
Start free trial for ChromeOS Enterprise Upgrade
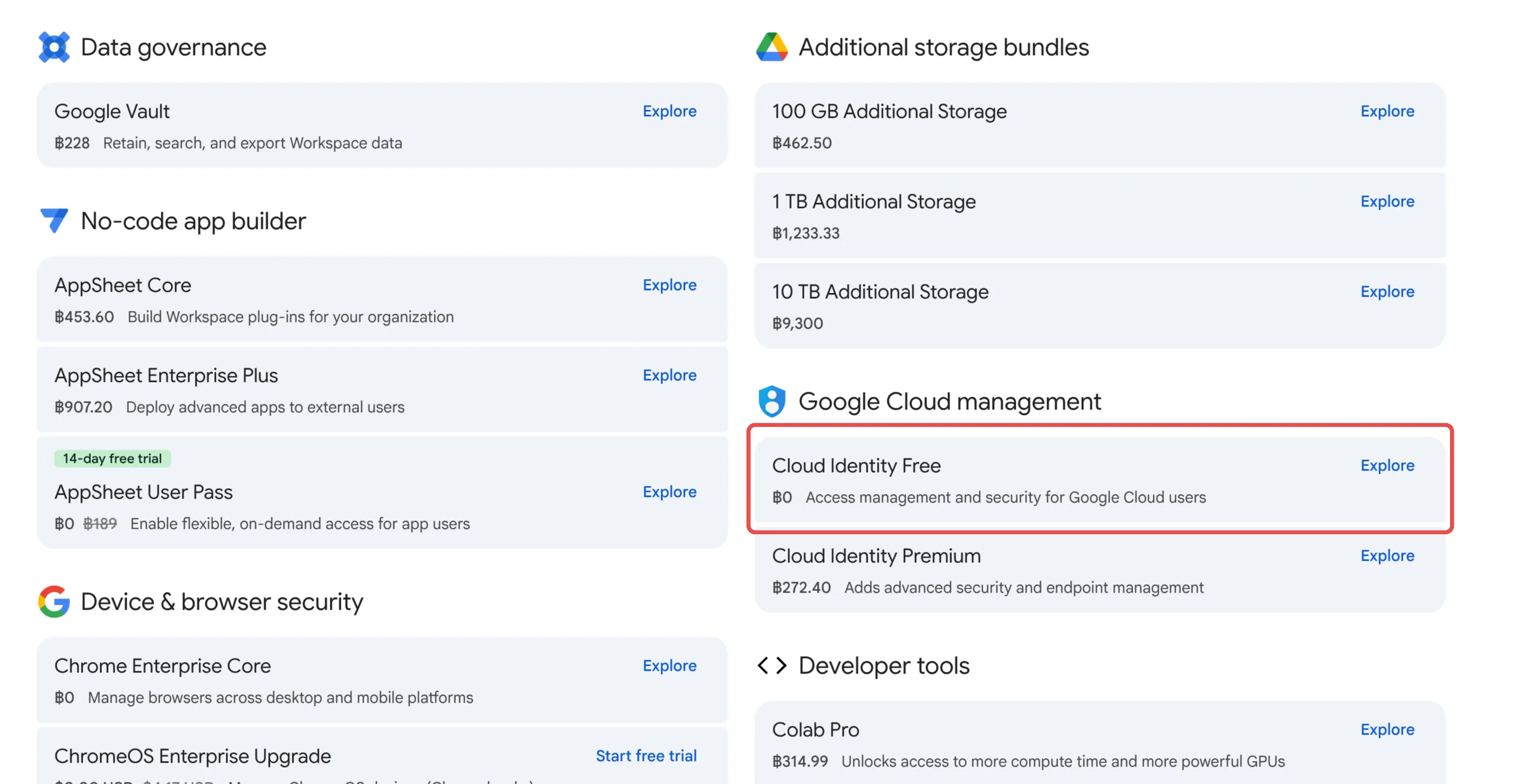point(646,755)
